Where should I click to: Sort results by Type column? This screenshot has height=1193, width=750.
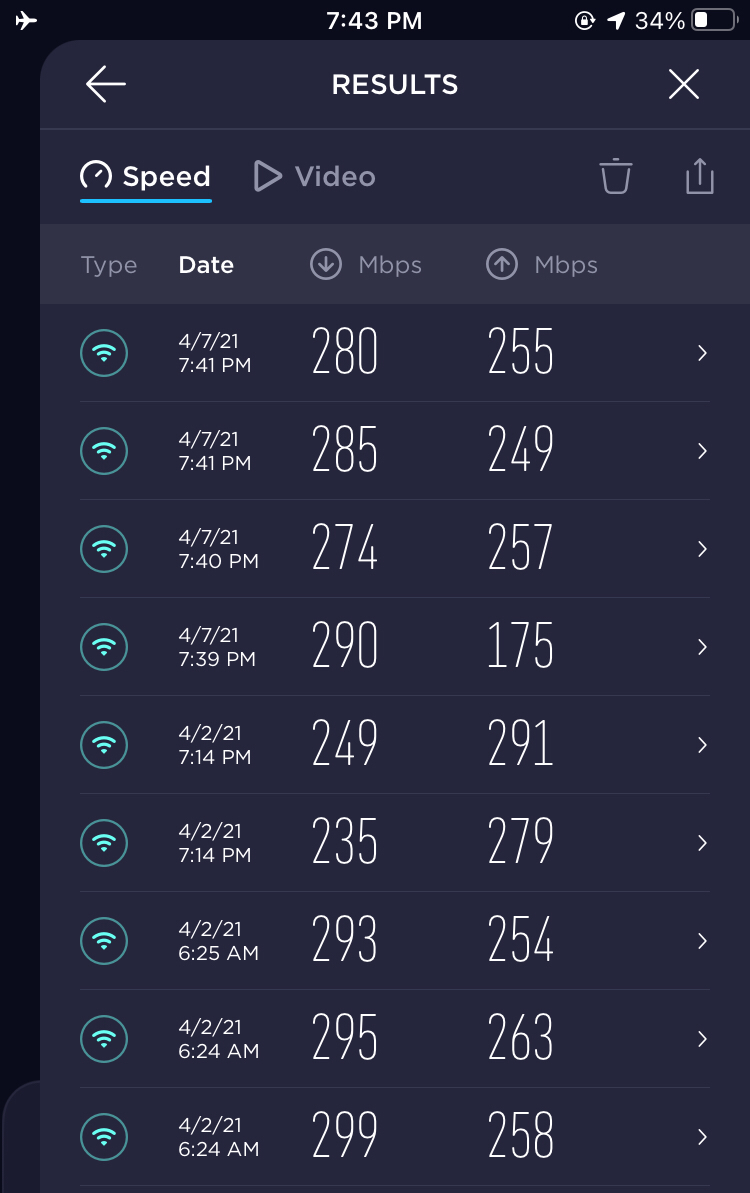coord(109,265)
